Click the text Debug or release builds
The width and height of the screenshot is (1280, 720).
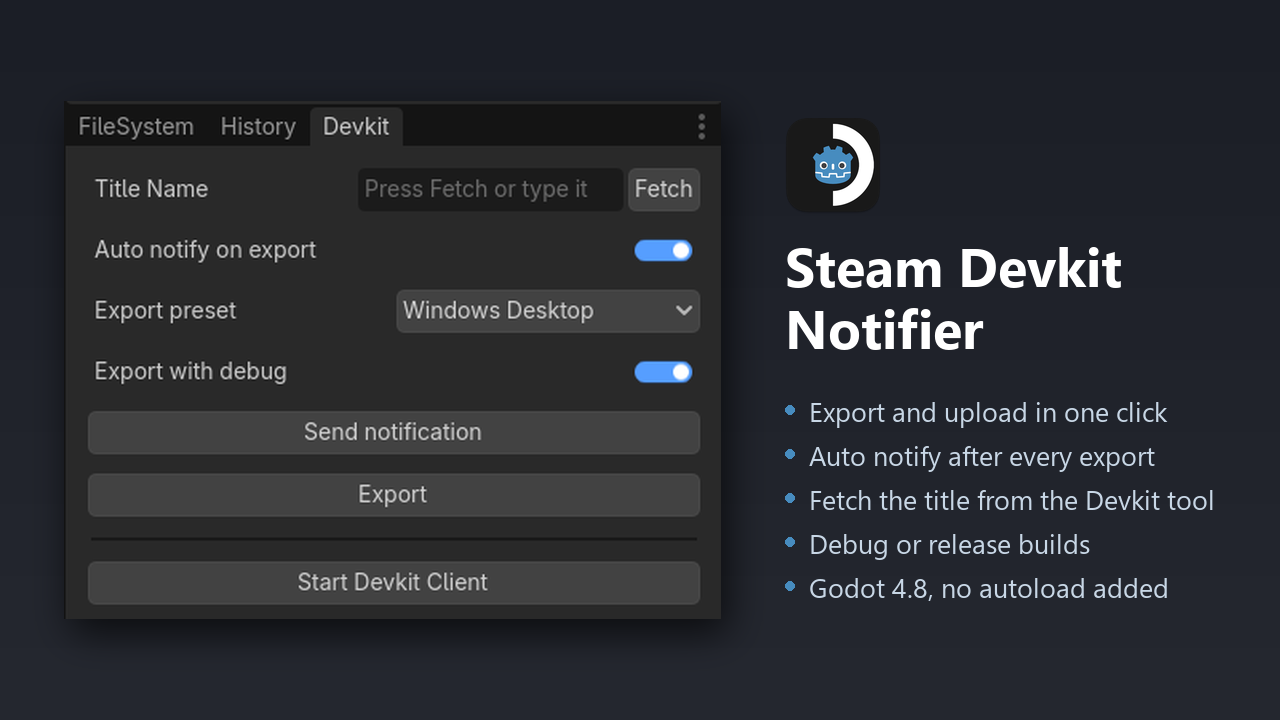tap(950, 545)
